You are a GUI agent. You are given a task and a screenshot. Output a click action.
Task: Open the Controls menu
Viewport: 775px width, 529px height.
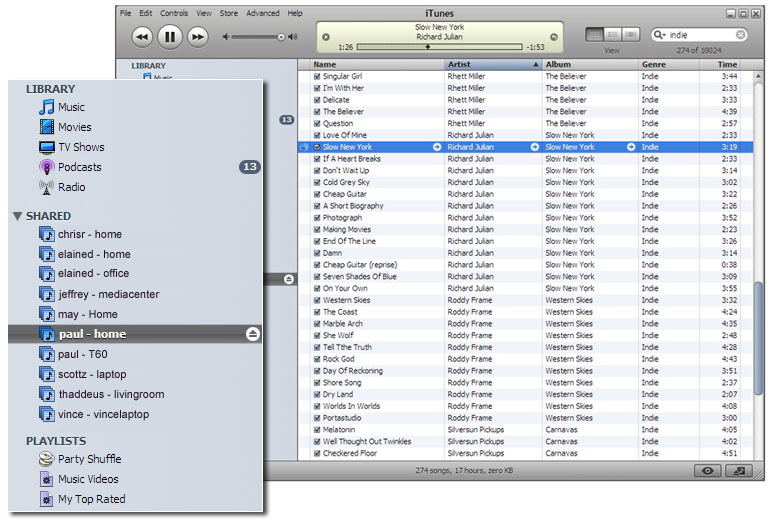coord(174,13)
